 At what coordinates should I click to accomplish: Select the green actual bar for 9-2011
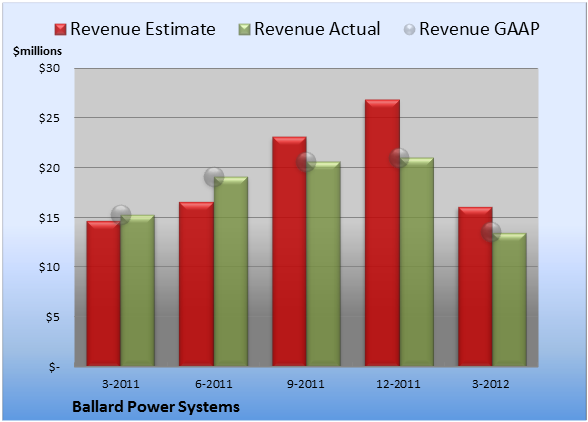[324, 264]
